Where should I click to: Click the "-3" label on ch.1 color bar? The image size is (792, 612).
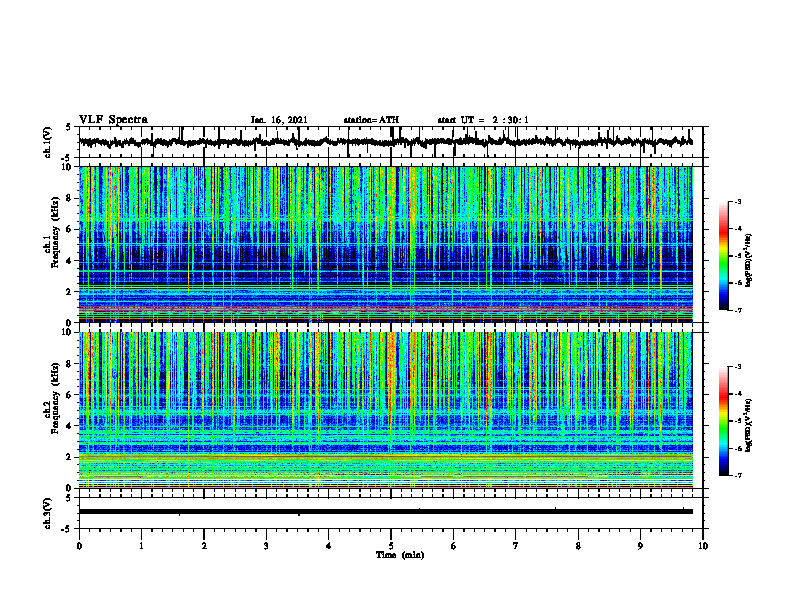[x=737, y=202]
